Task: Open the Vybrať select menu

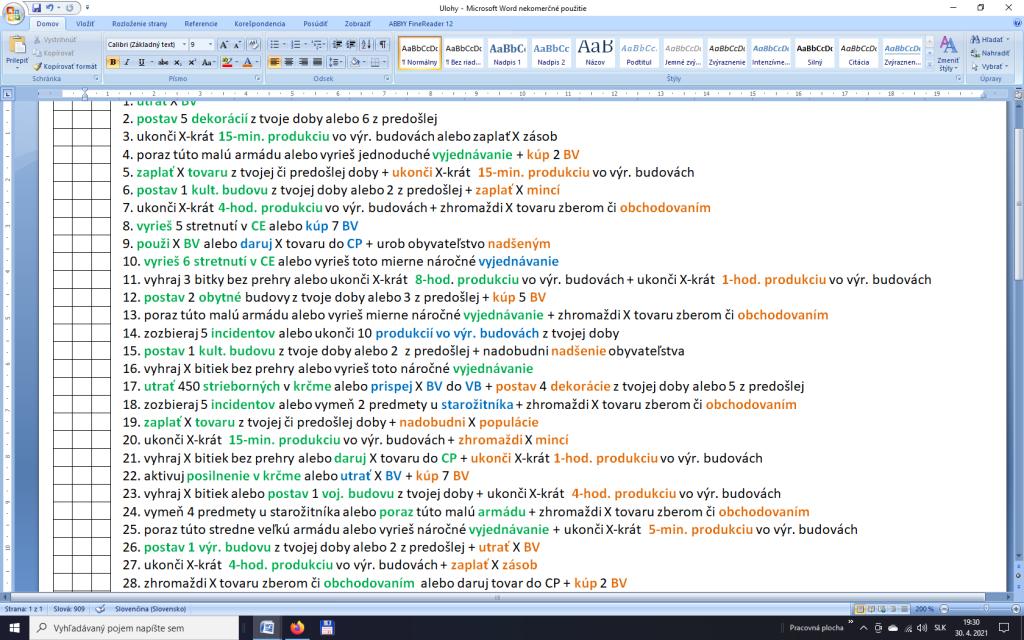Action: pos(990,67)
